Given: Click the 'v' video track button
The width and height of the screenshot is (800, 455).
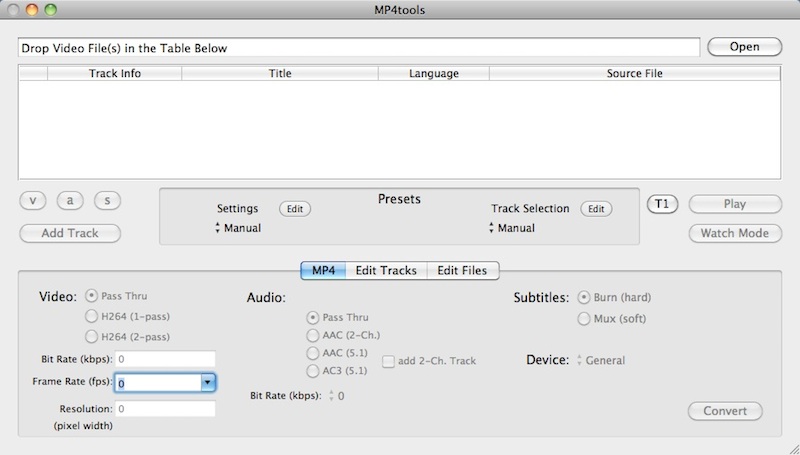Looking at the screenshot, I should click(33, 201).
